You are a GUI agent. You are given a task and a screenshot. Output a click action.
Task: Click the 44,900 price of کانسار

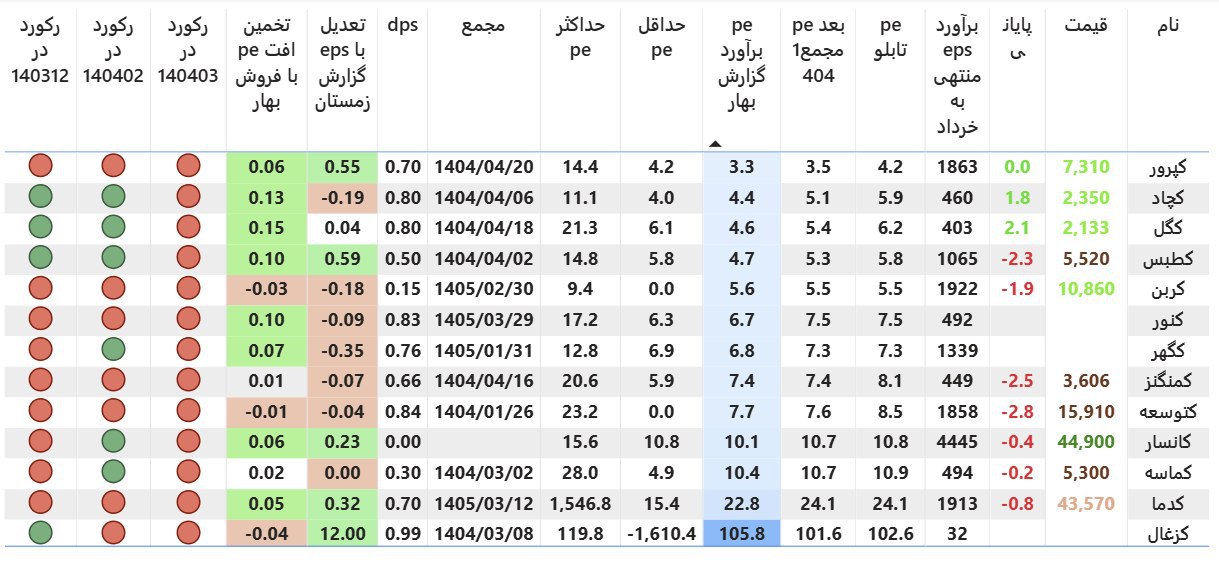(x=1081, y=442)
